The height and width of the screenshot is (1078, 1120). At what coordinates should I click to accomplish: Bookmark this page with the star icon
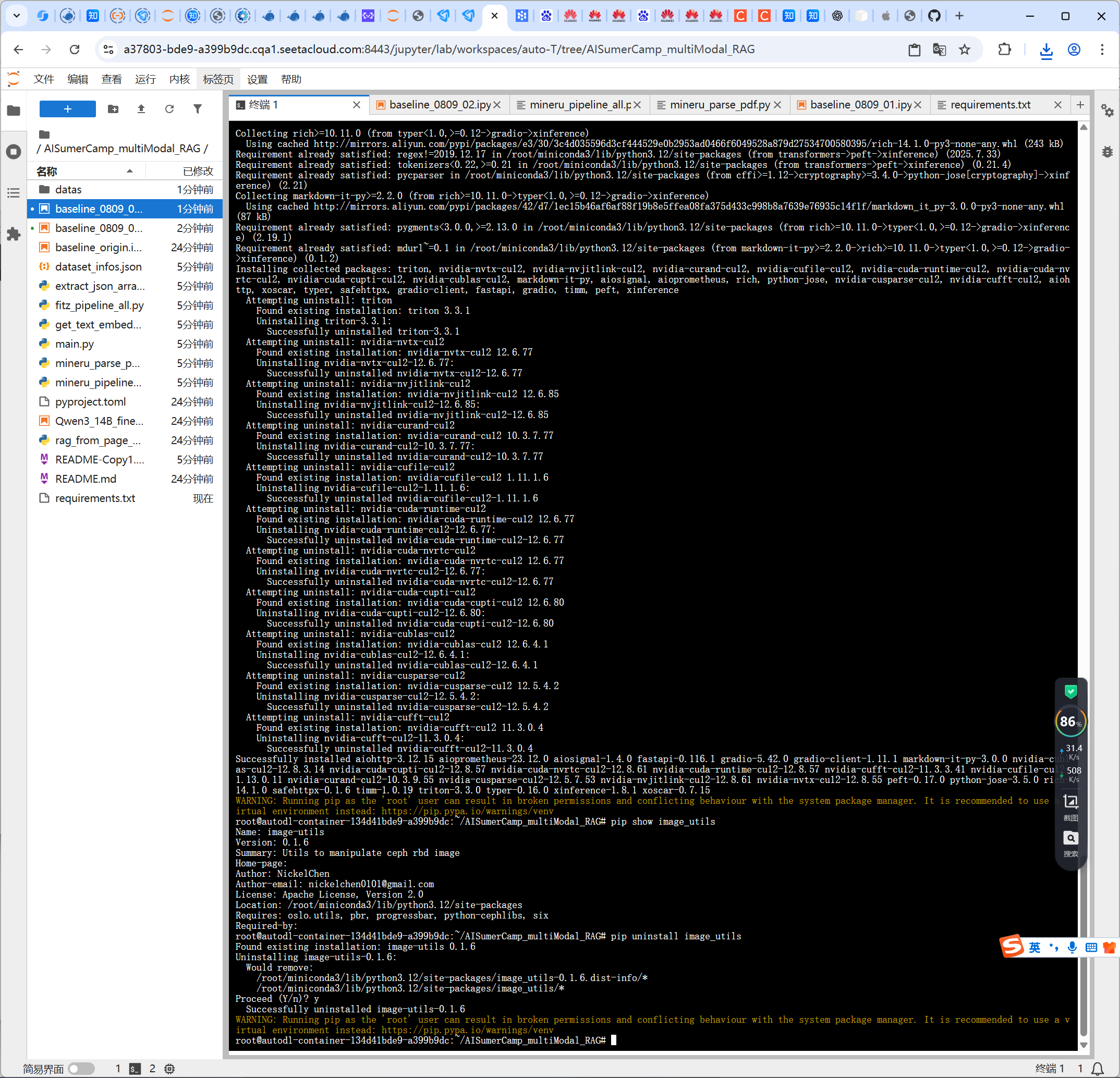coord(965,50)
